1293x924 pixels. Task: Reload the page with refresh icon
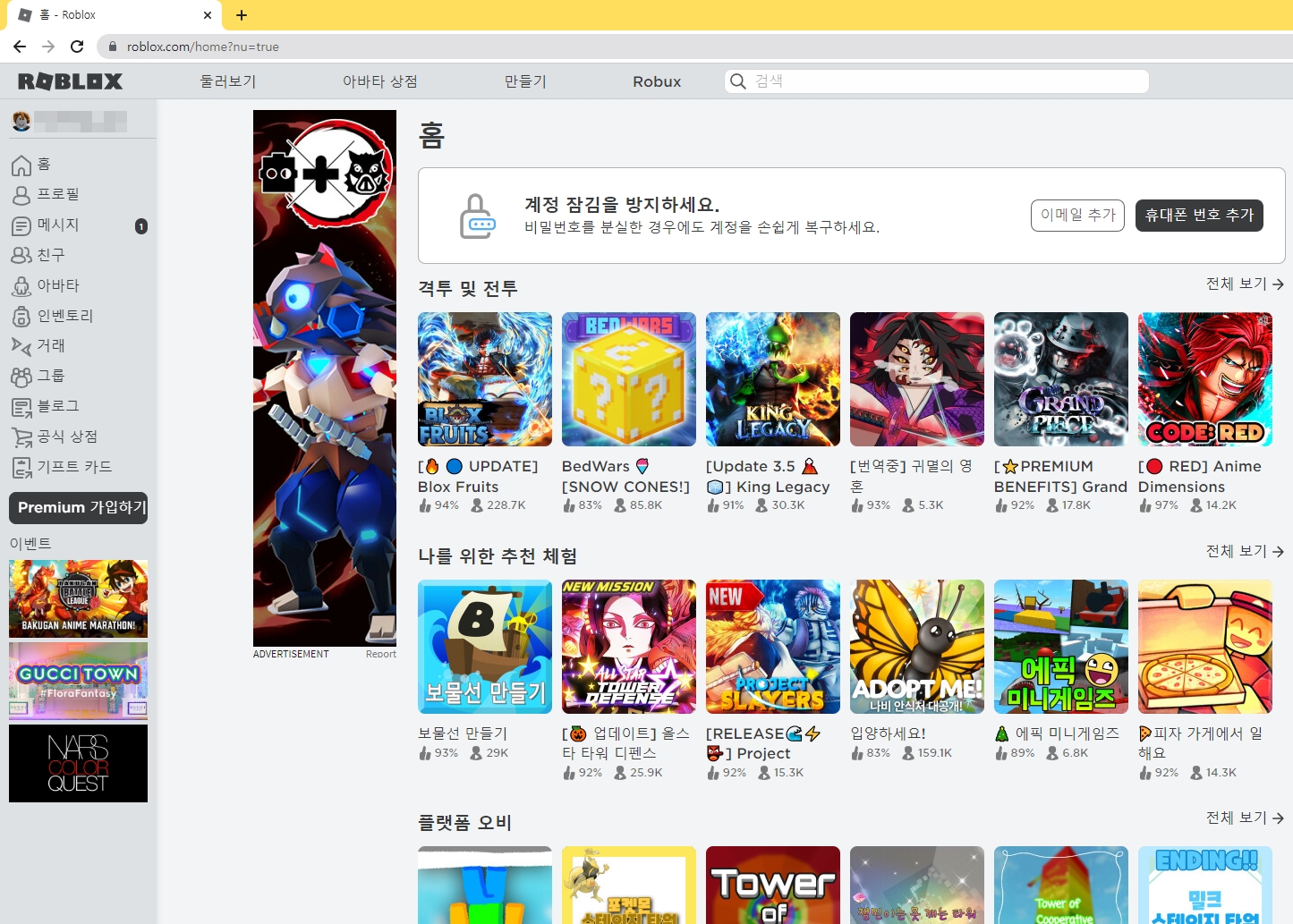77,47
